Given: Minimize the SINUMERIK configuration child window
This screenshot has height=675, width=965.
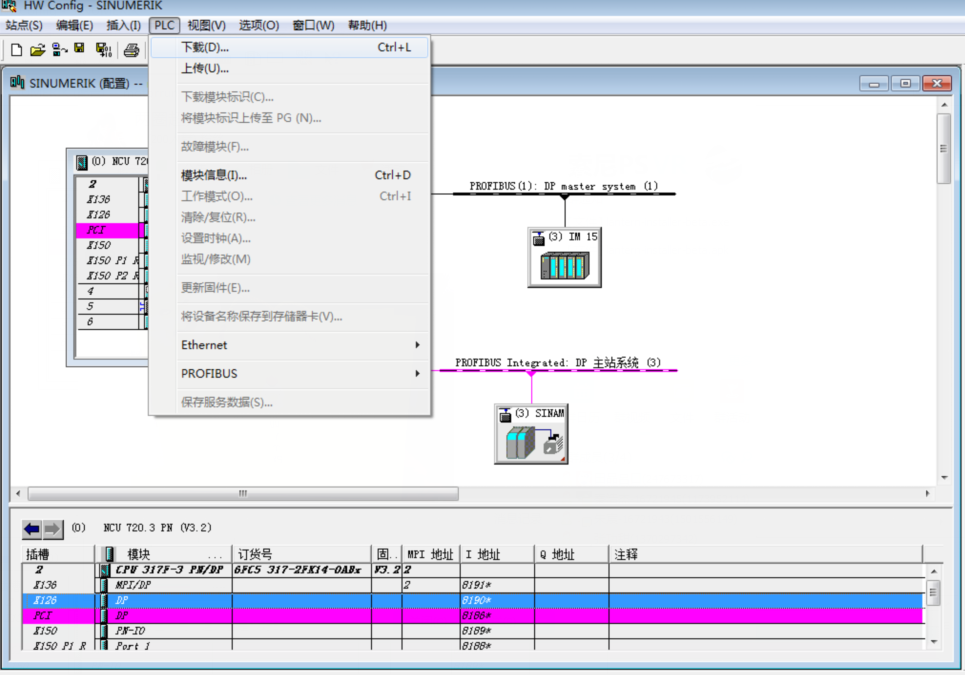Looking at the screenshot, I should 874,83.
